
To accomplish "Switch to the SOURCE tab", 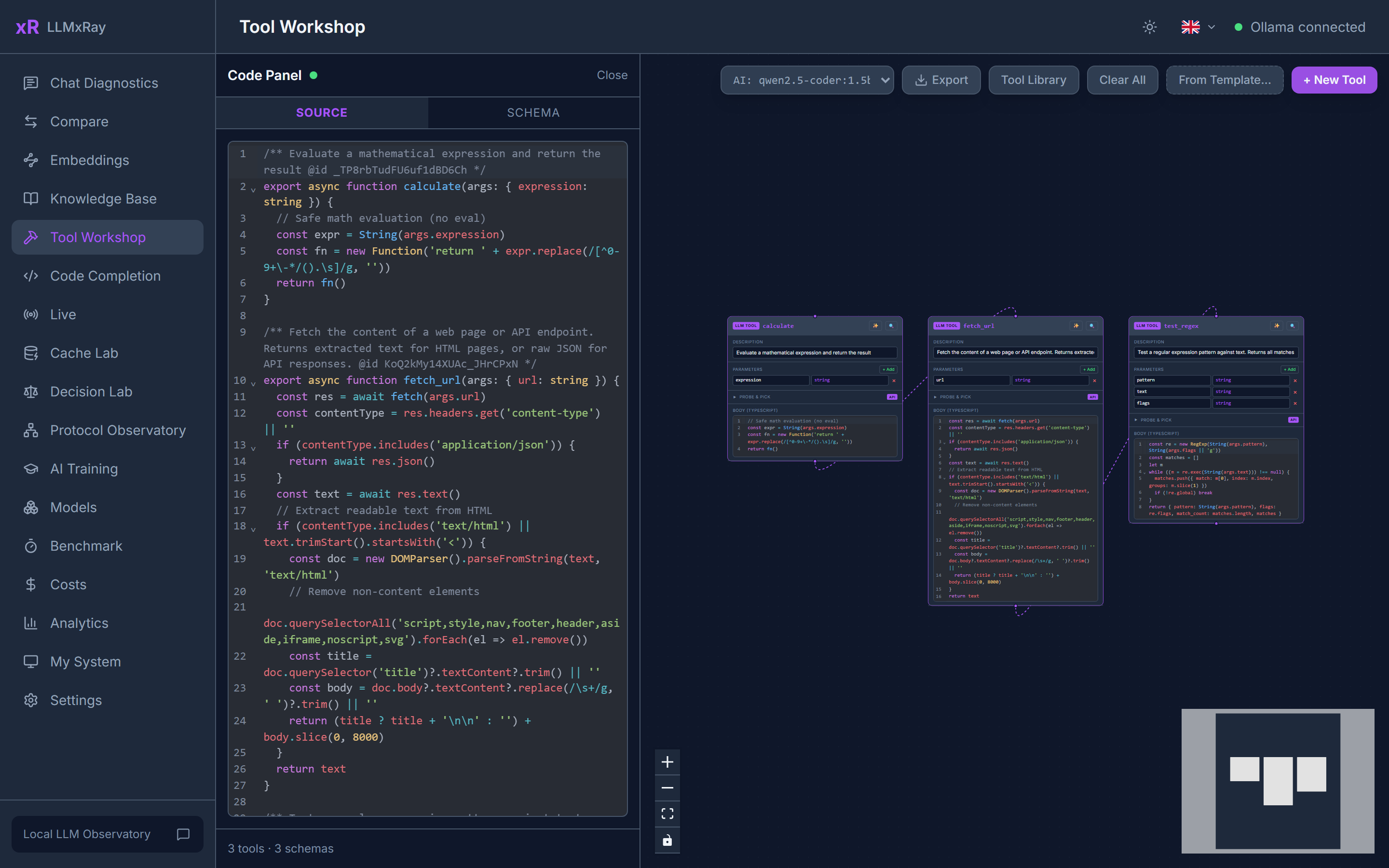I will [x=321, y=112].
